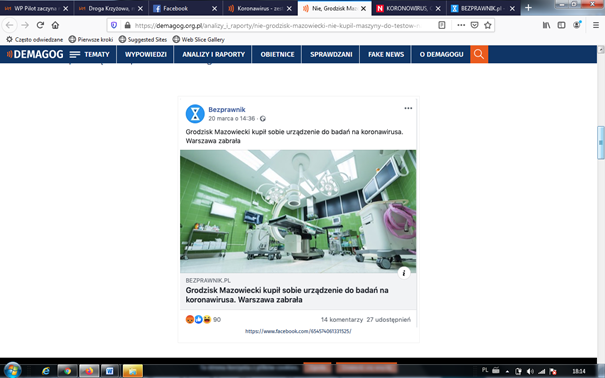Save page to Pocket icon

(x=474, y=25)
